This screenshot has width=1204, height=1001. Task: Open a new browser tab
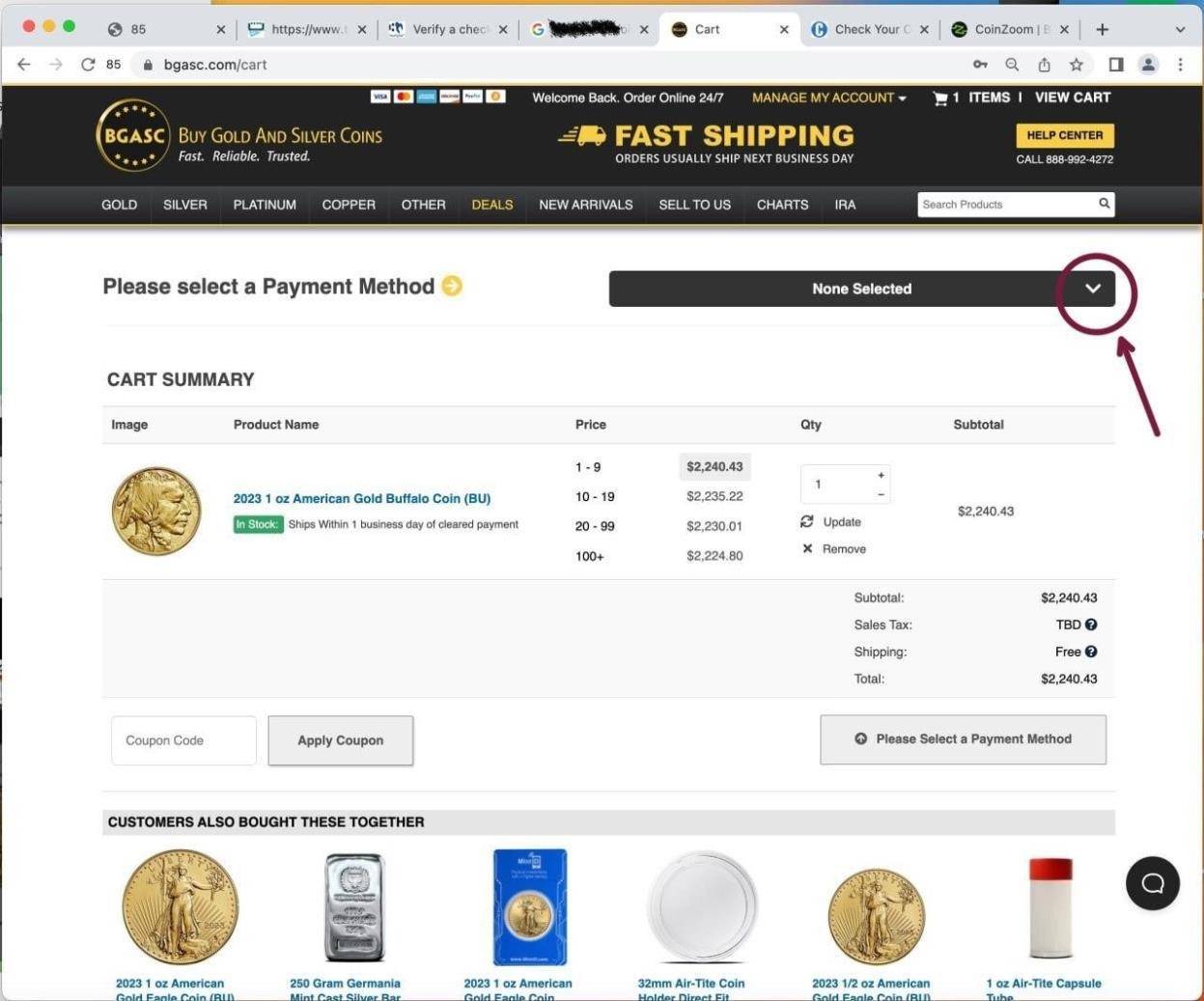[x=1103, y=29]
